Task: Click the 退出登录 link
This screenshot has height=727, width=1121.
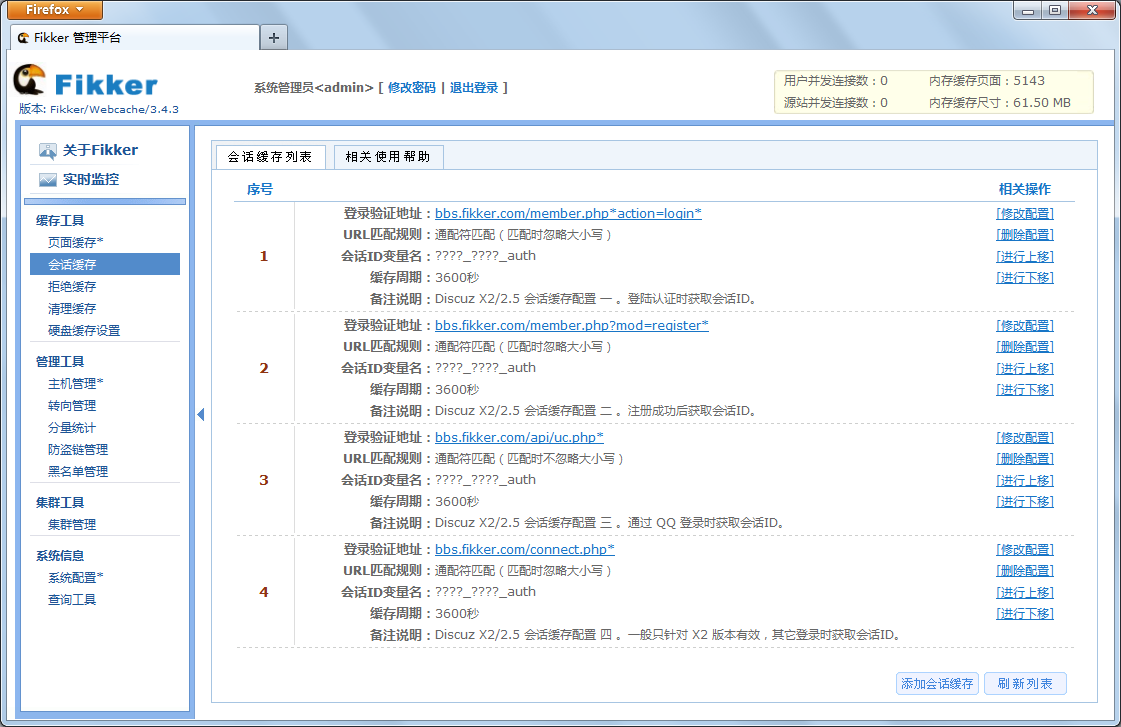Action: [x=474, y=87]
